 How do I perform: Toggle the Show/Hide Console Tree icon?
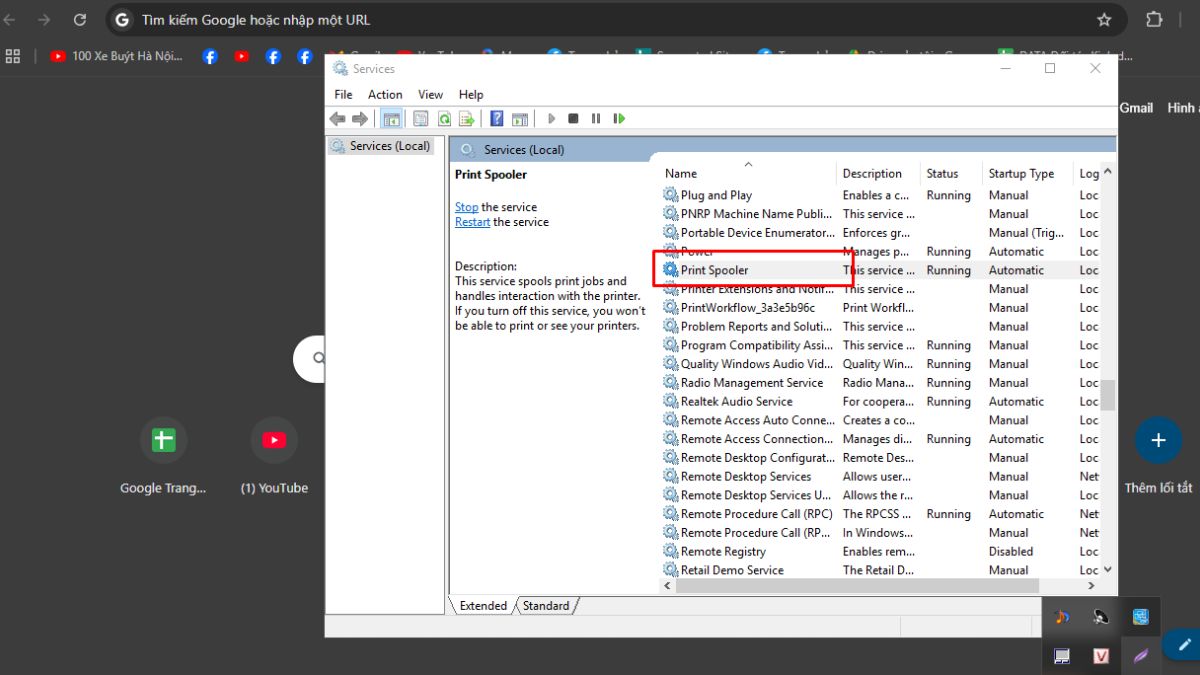tap(392, 119)
